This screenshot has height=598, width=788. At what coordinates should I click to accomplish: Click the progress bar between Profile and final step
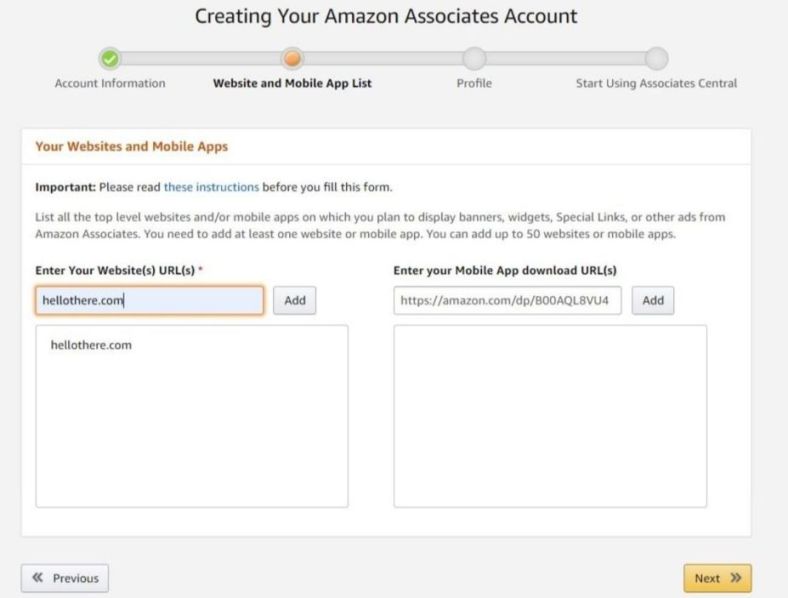[x=565, y=59]
